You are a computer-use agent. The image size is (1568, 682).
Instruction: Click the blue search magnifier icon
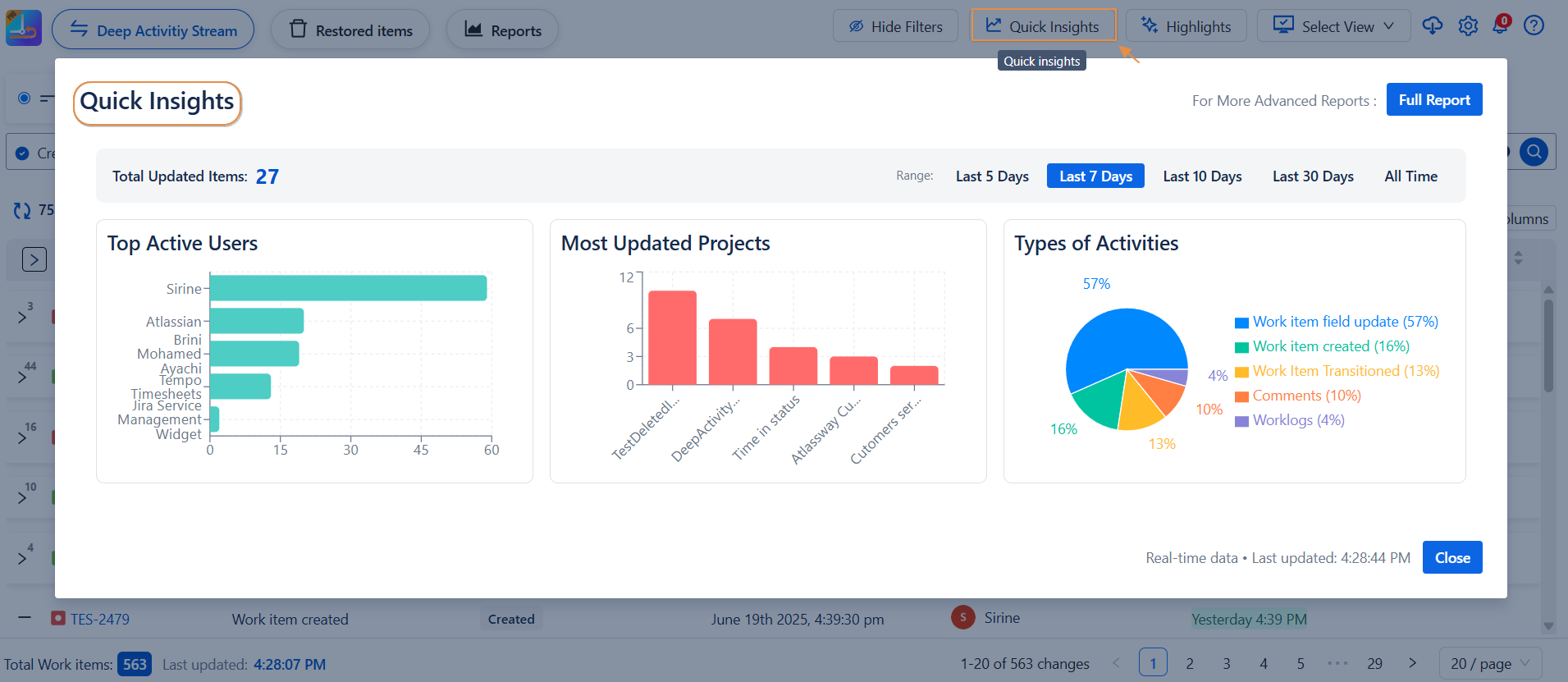[1534, 152]
